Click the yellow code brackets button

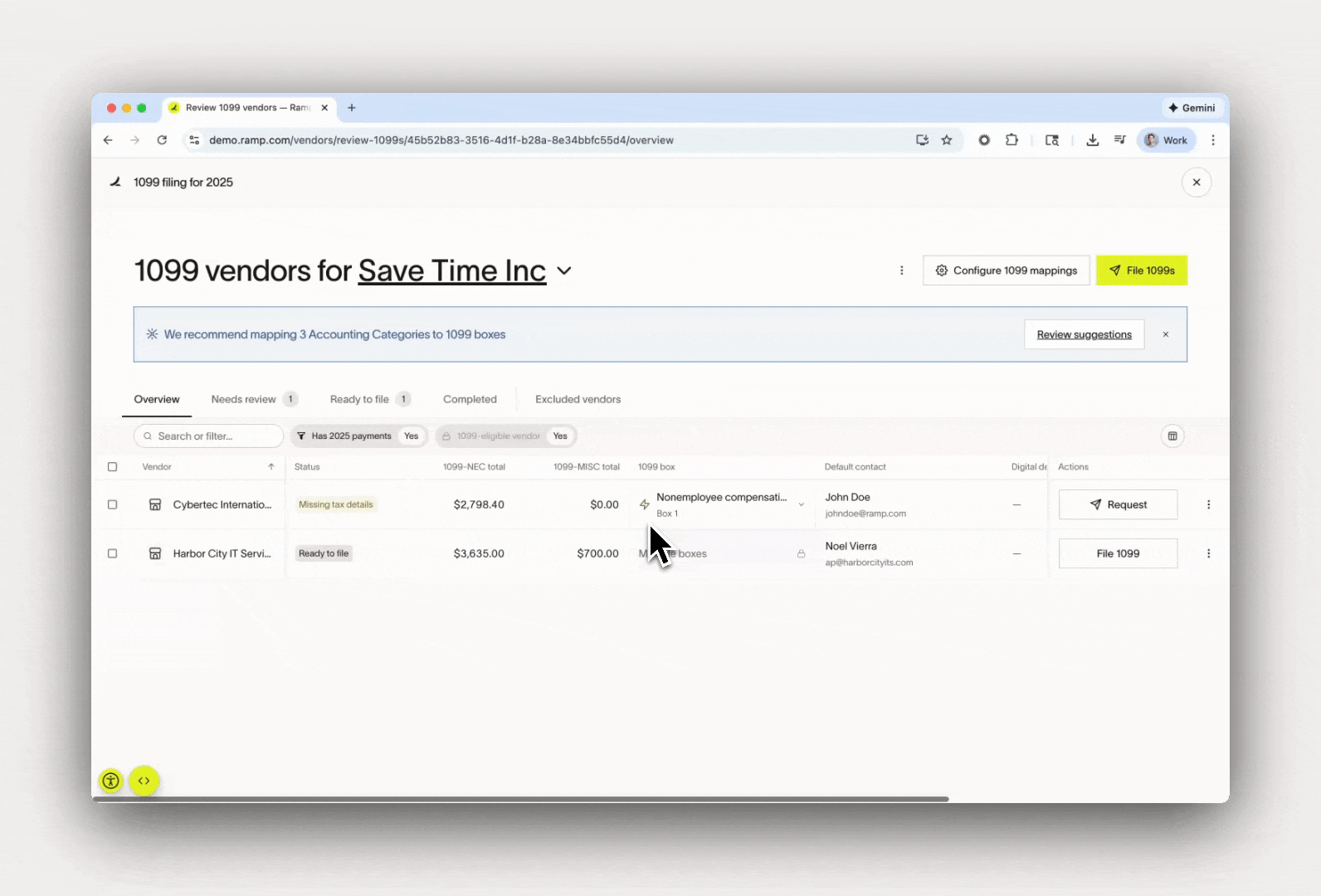144,781
